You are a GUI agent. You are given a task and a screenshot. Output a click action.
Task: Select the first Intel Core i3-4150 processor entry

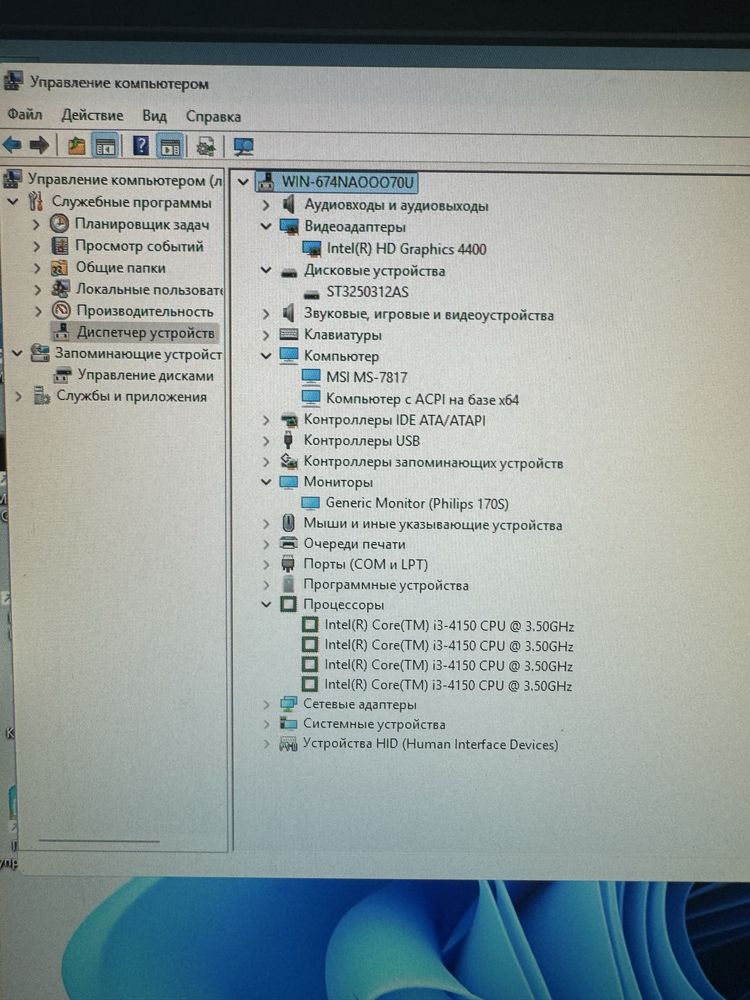(449, 626)
